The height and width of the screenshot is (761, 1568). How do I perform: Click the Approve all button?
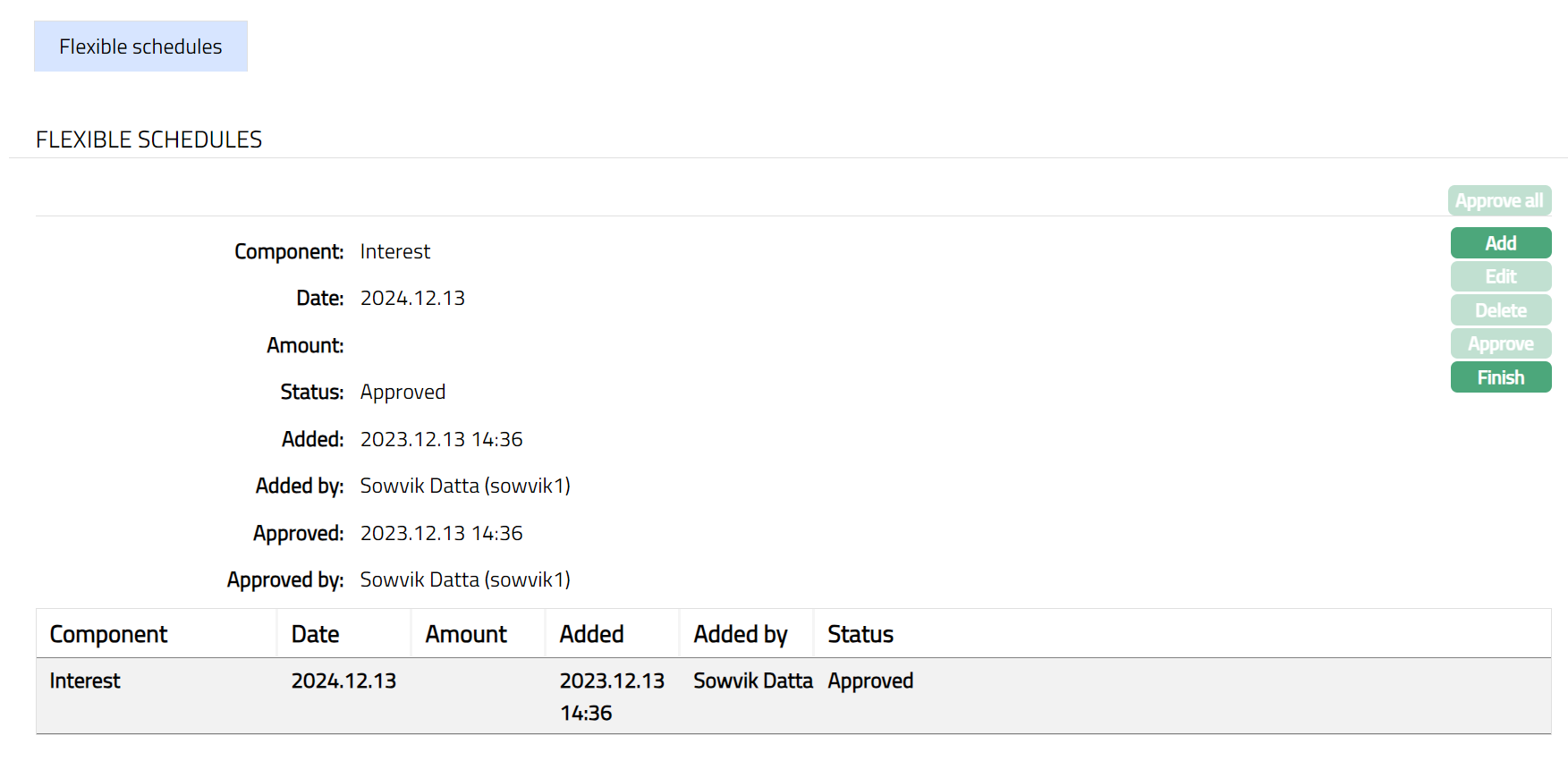(x=1499, y=200)
